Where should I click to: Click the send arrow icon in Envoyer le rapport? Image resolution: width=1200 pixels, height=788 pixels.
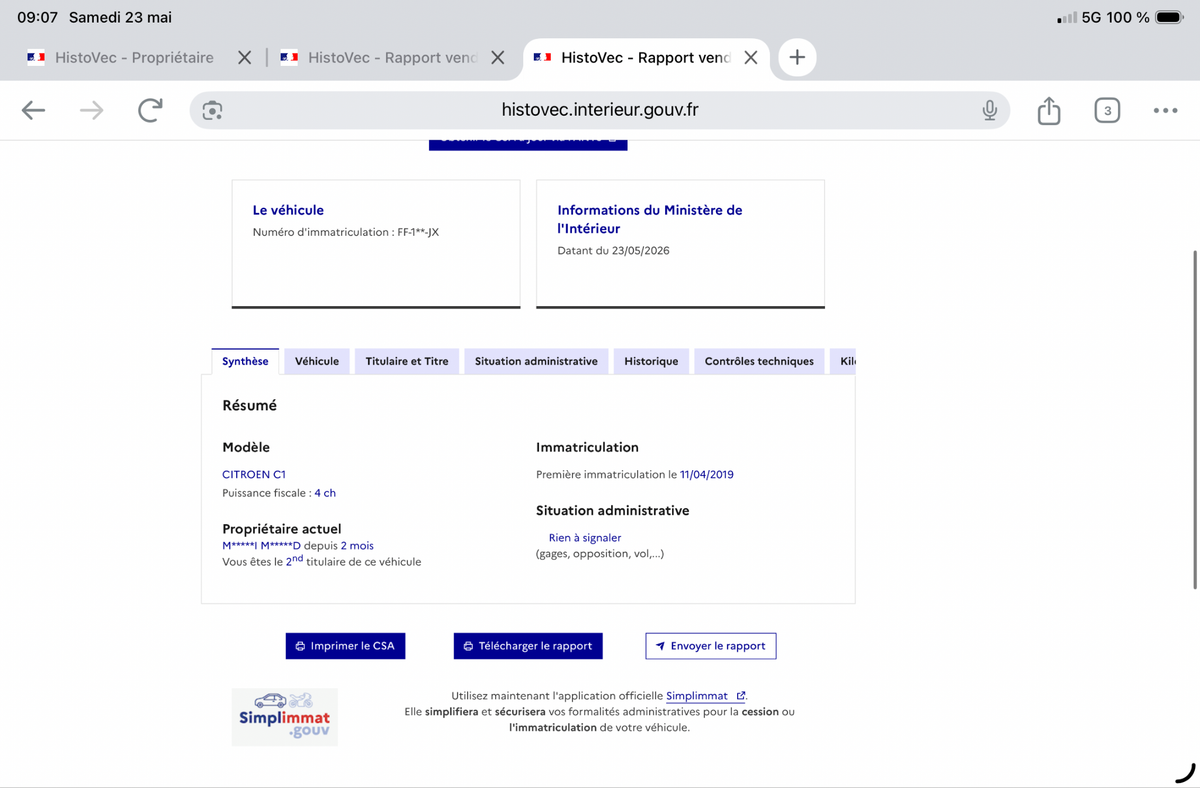660,647
